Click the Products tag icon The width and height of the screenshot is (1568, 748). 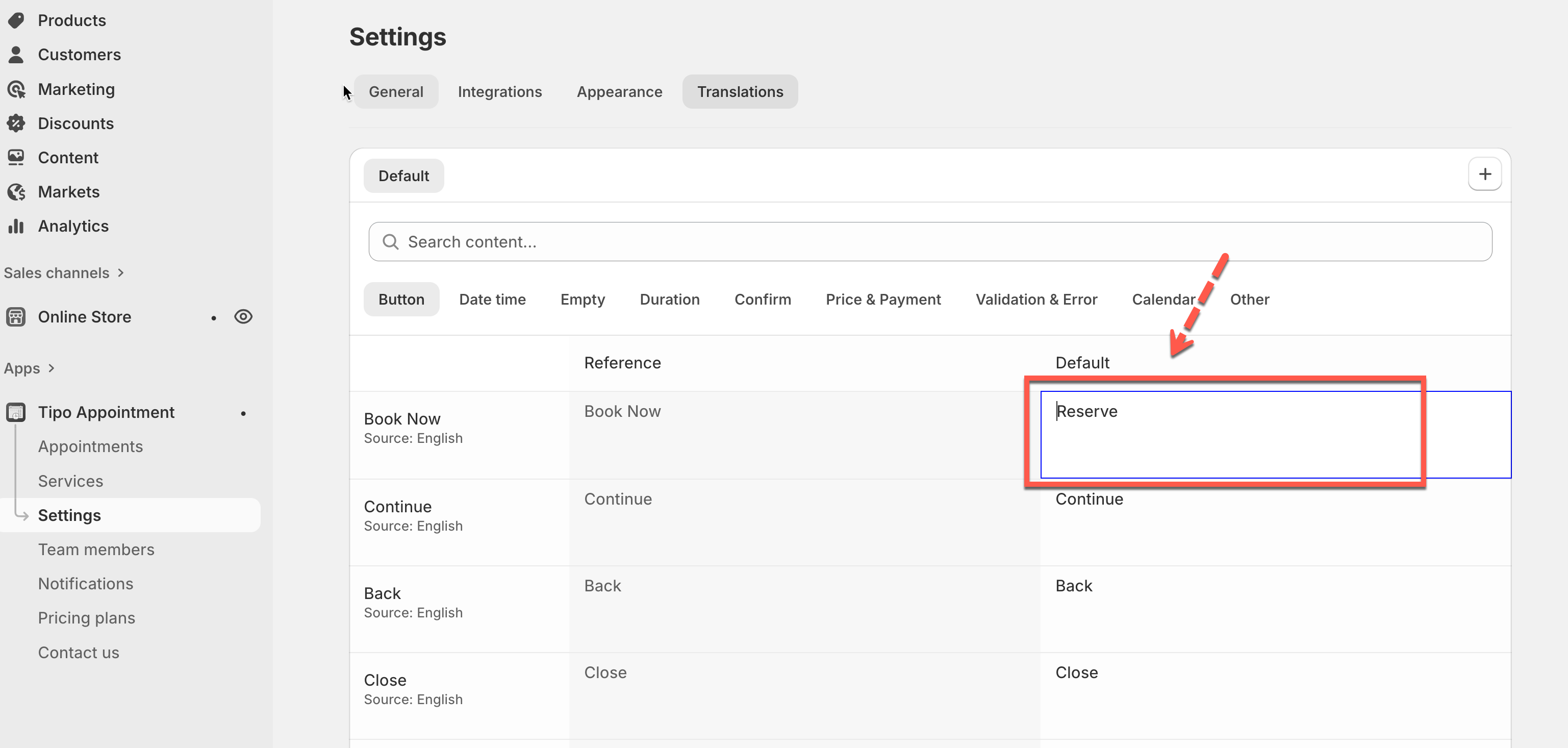coord(16,20)
